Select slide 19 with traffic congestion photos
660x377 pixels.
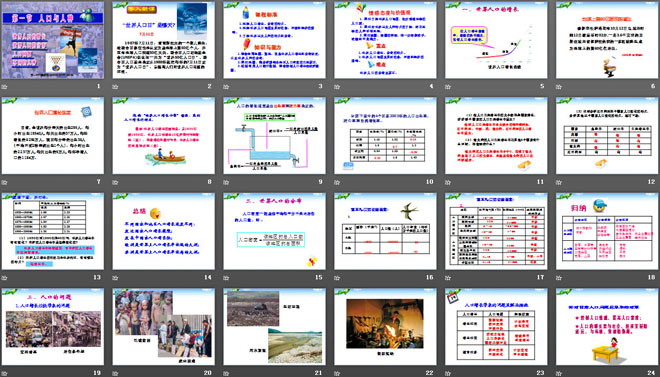tap(53, 327)
